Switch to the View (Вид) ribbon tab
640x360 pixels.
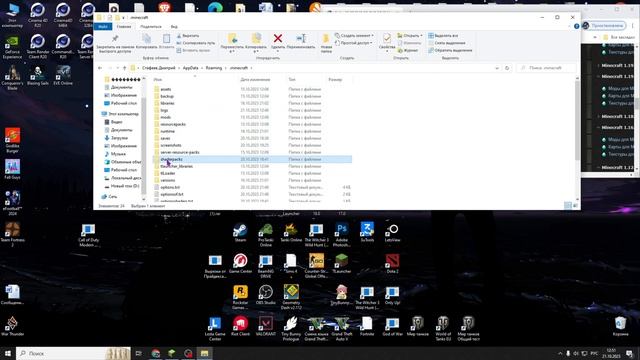[x=174, y=27]
